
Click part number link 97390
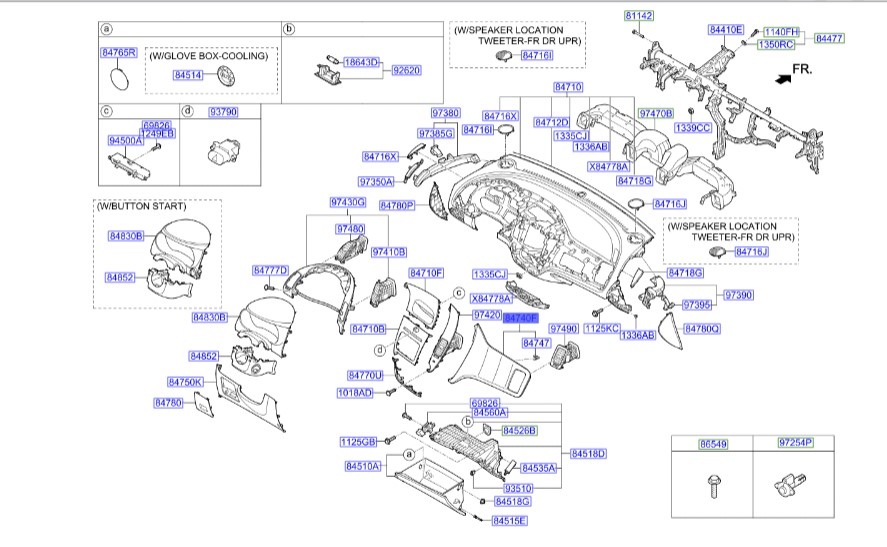click(x=738, y=295)
